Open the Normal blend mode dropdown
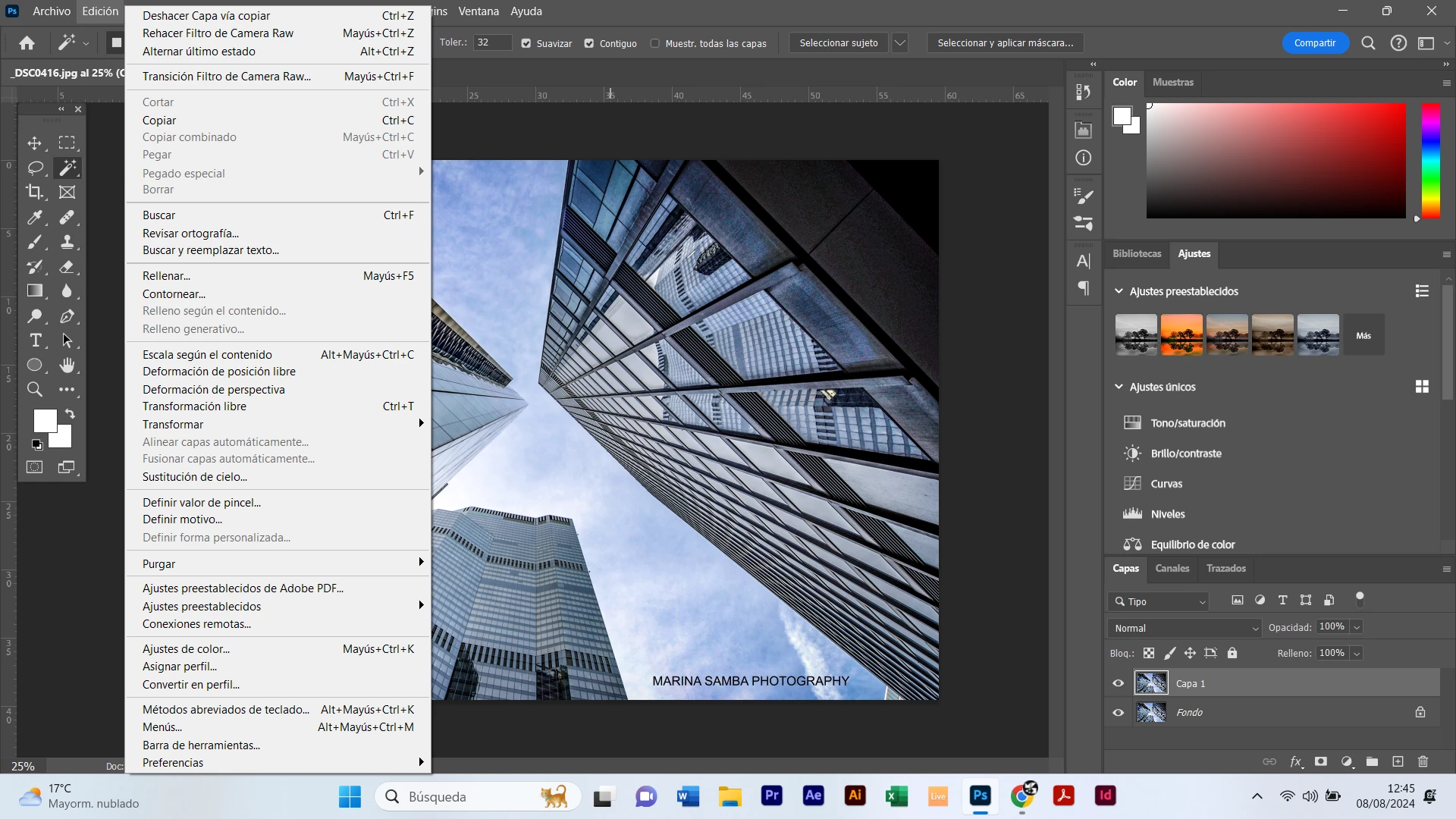 (x=1185, y=628)
